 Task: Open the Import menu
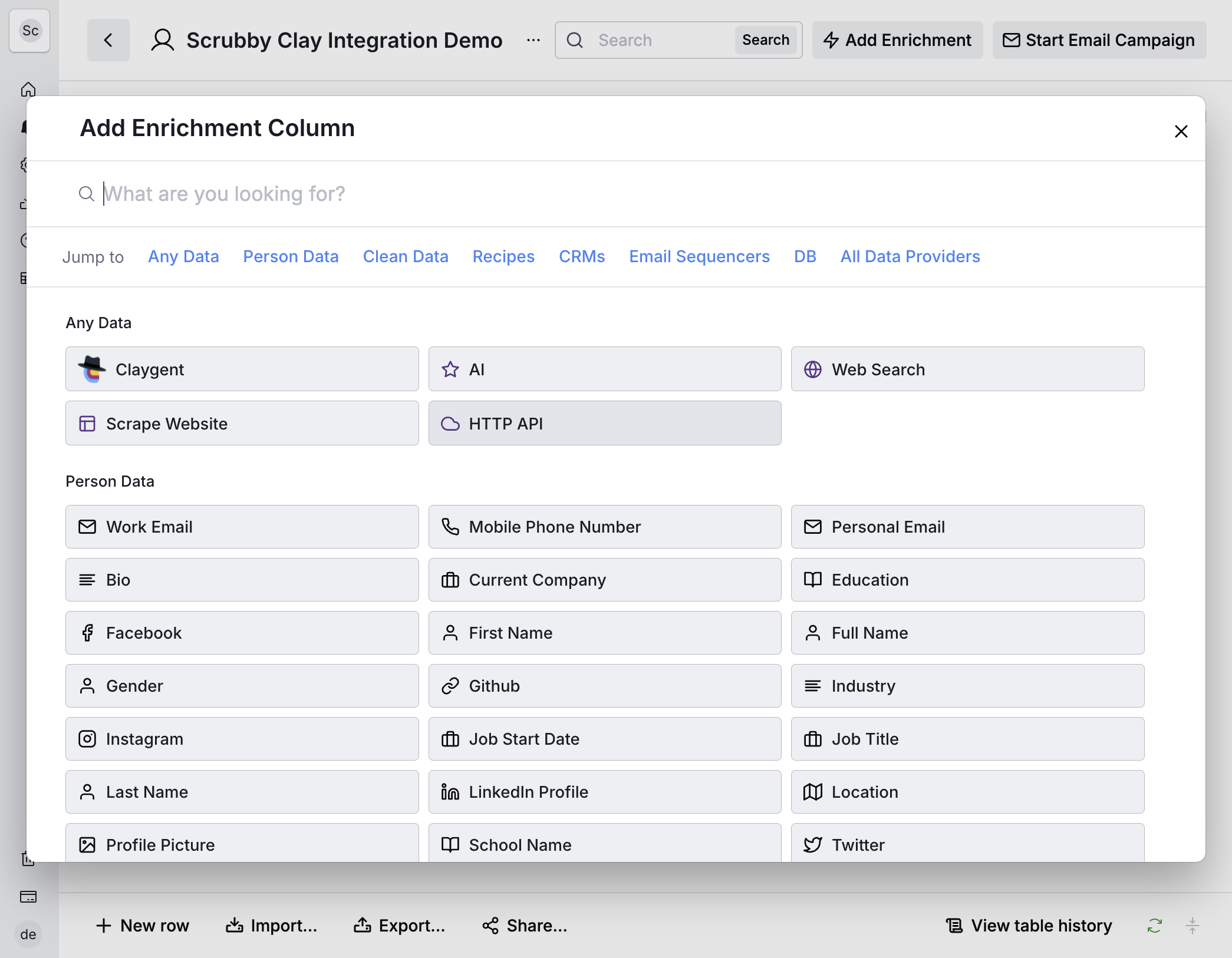point(271,926)
